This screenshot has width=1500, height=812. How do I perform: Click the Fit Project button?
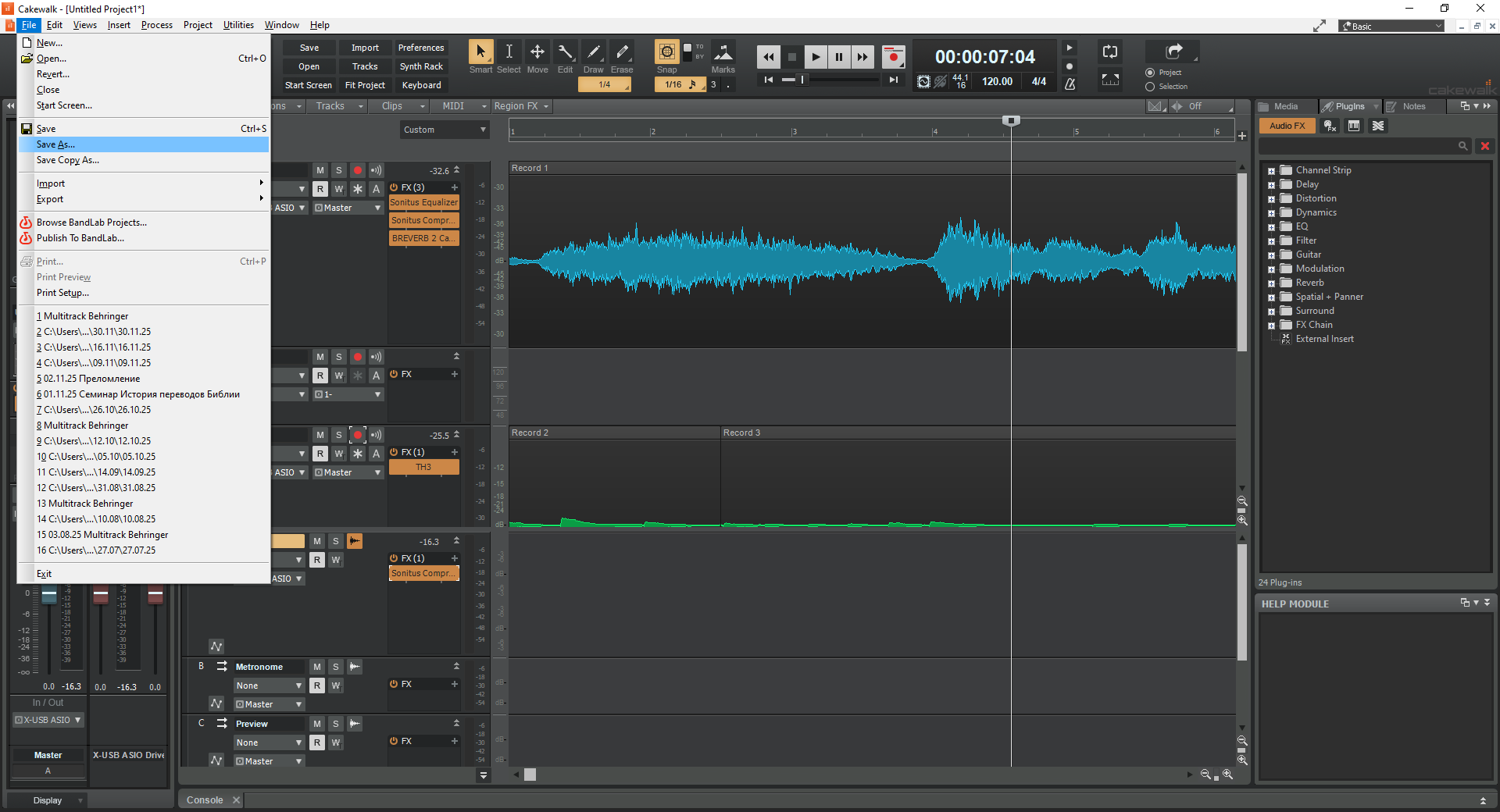point(365,85)
